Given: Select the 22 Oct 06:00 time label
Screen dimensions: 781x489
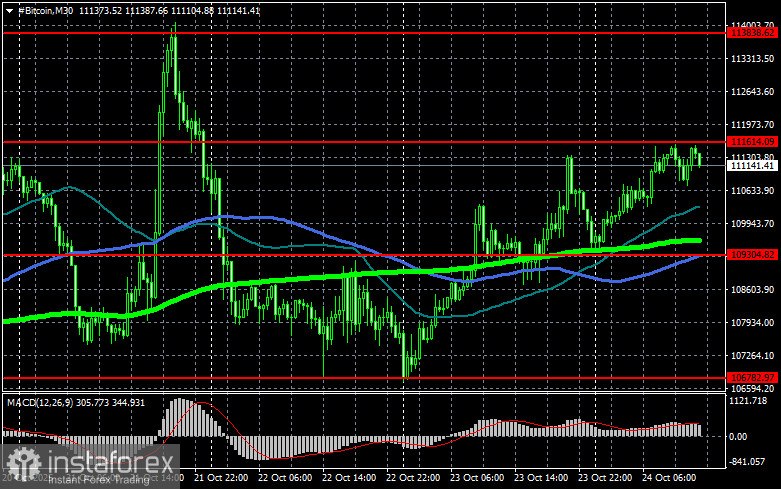Looking at the screenshot, I should point(285,478).
